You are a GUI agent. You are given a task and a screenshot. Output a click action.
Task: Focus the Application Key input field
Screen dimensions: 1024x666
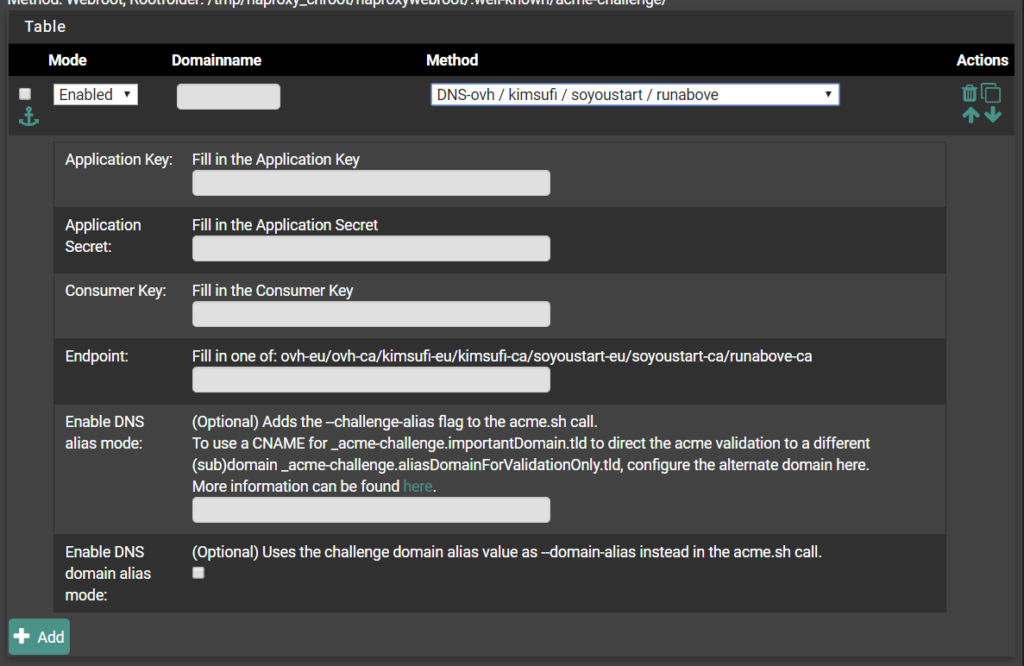[371, 183]
